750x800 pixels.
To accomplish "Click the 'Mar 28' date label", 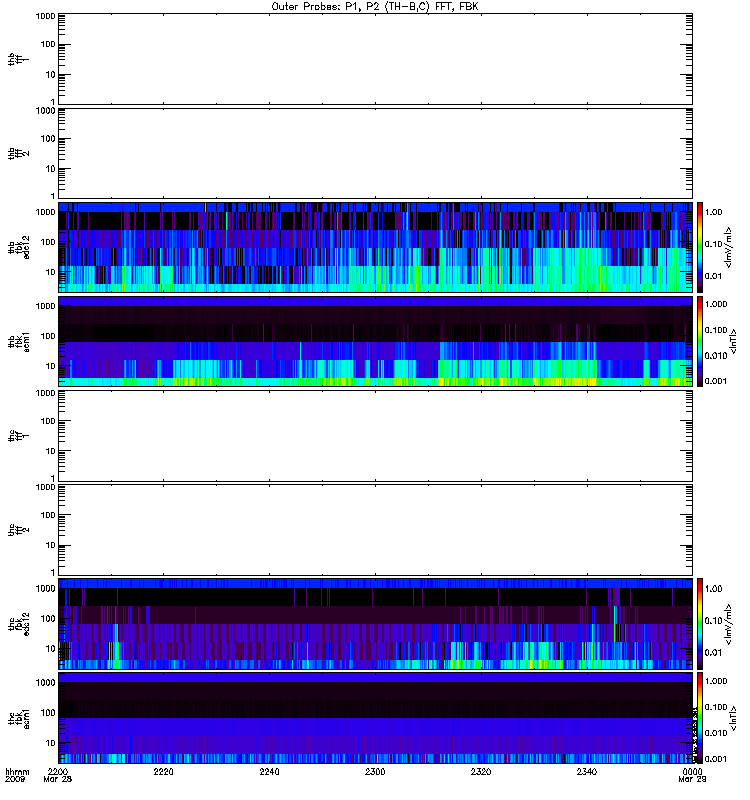I will (x=58, y=779).
